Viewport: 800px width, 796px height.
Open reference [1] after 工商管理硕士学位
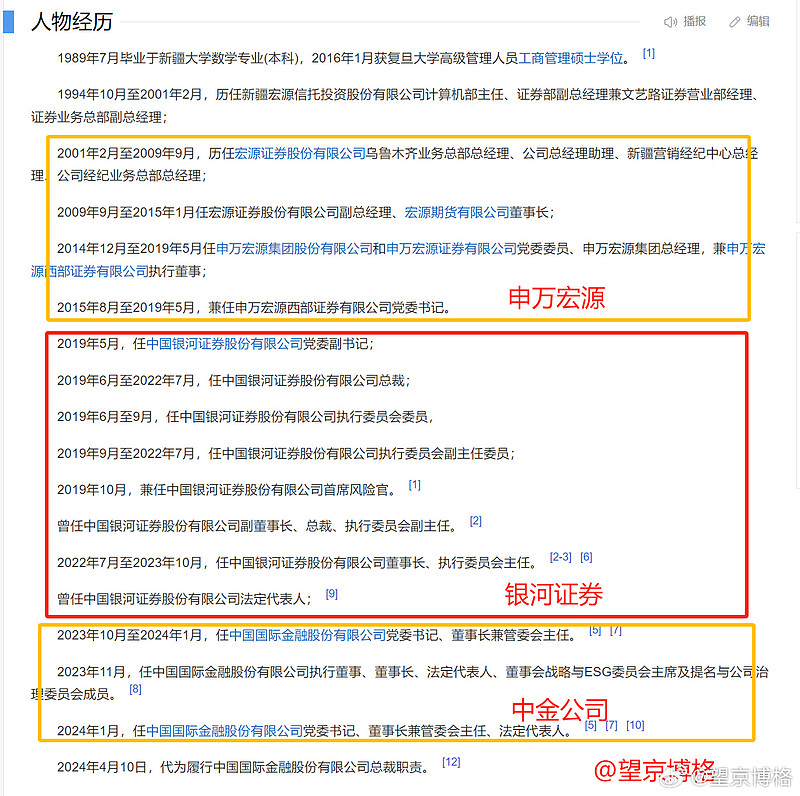click(x=648, y=53)
